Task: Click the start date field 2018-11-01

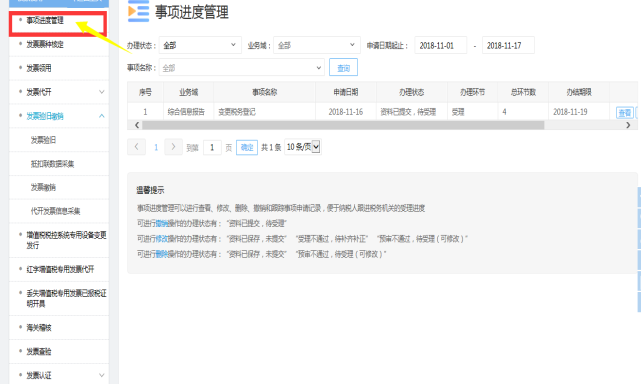Action: pos(441,45)
